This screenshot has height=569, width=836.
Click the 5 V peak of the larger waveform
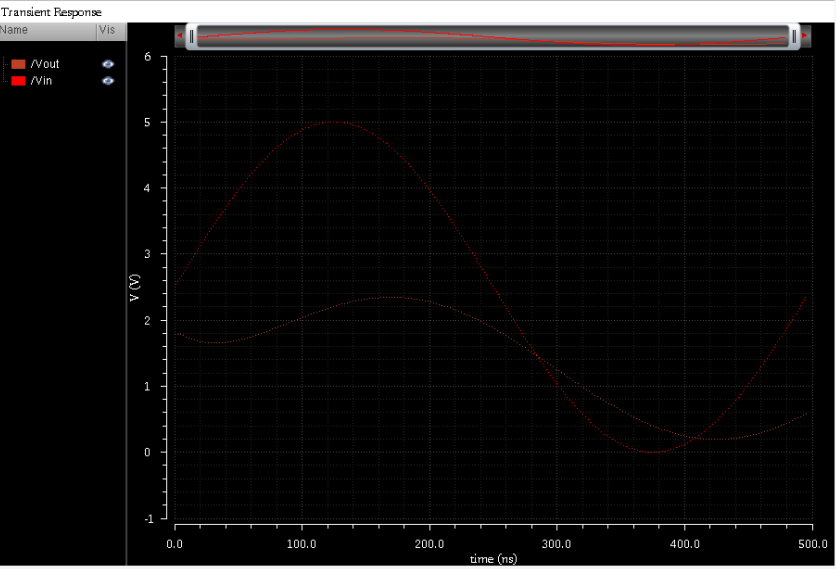[334, 122]
